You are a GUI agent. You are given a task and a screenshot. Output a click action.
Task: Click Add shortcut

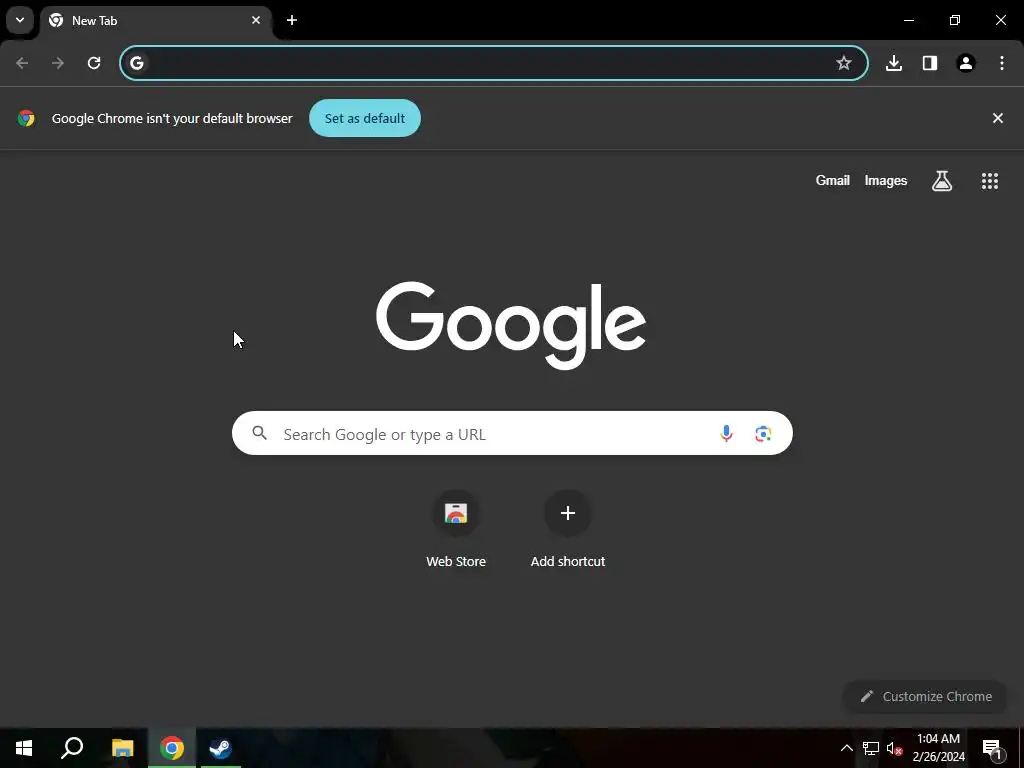(x=568, y=529)
